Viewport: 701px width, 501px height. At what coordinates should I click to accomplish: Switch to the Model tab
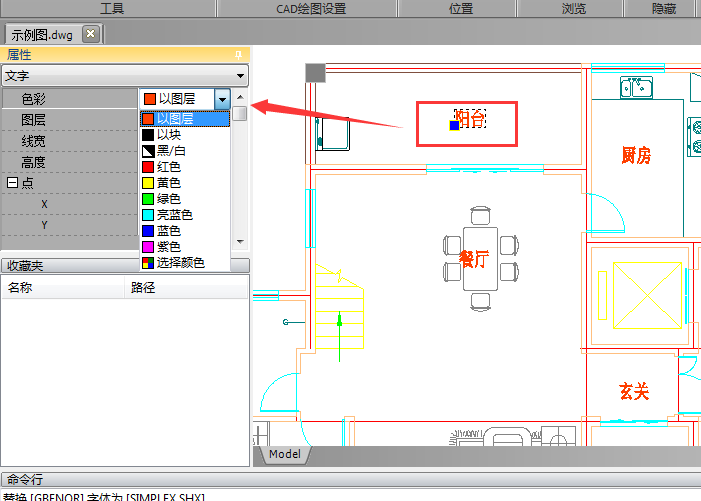285,454
